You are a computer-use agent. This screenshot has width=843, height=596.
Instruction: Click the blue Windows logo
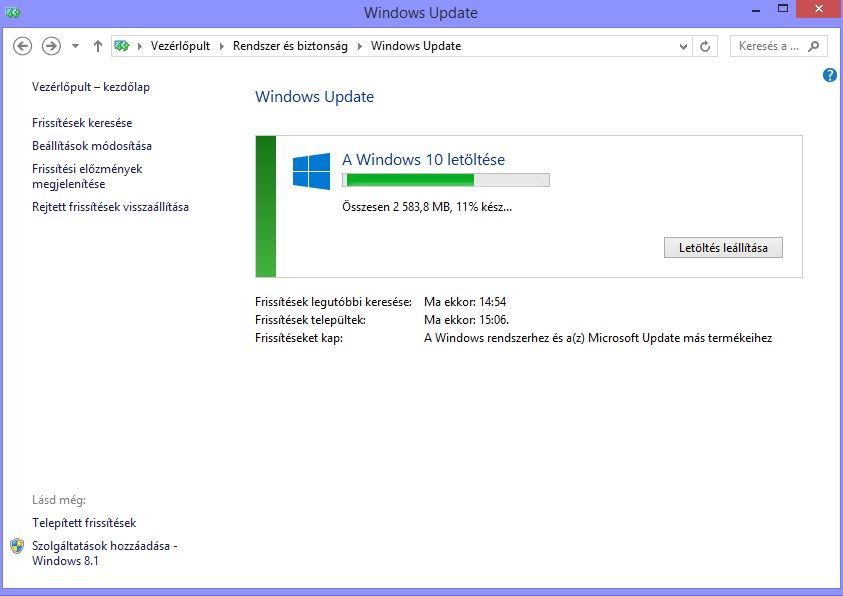click(x=311, y=171)
